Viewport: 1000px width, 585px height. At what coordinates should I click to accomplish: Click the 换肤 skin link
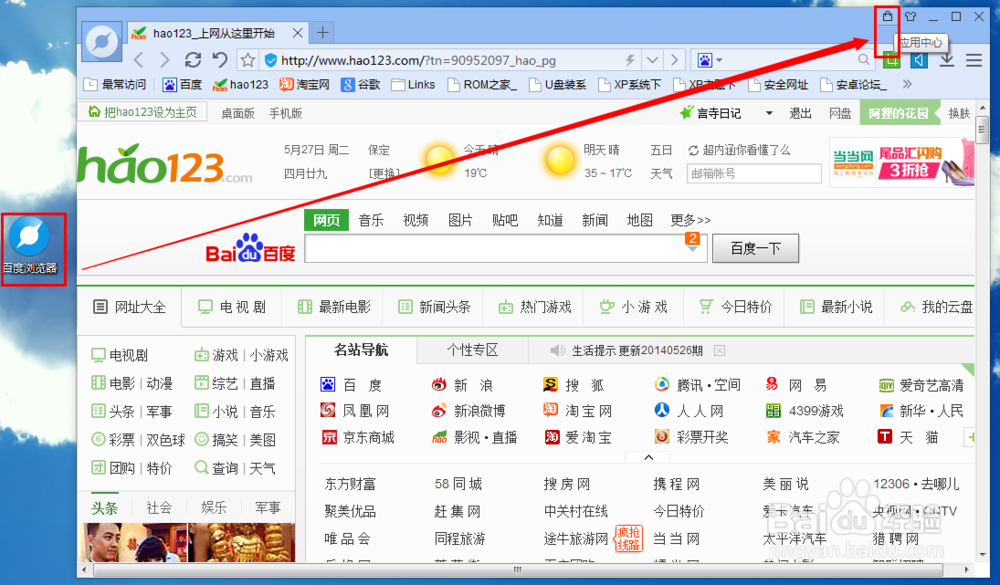click(x=959, y=113)
